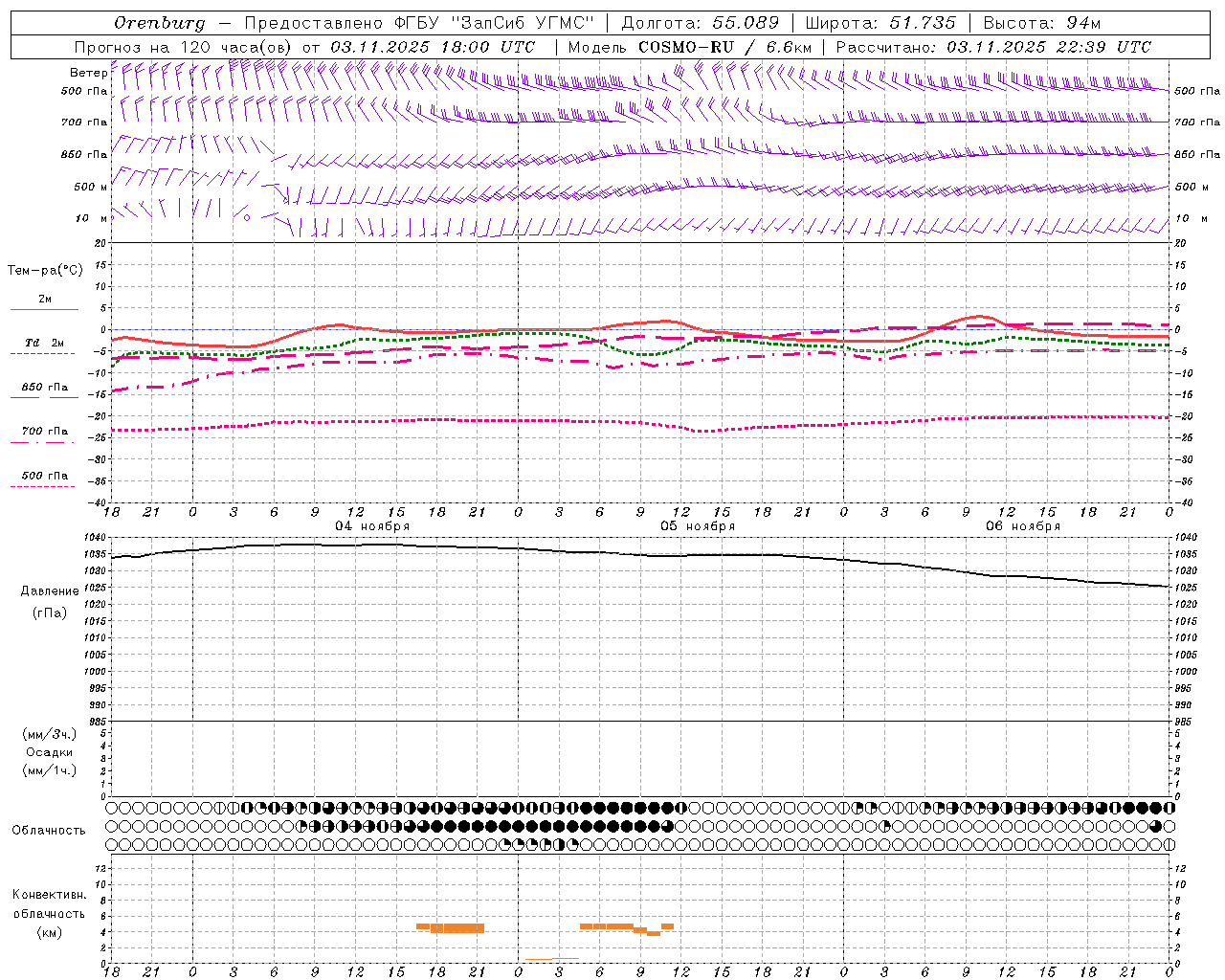Image resolution: width=1225 pixels, height=980 pixels.
Task: Select the COSMO-RU model label
Action: [679, 47]
